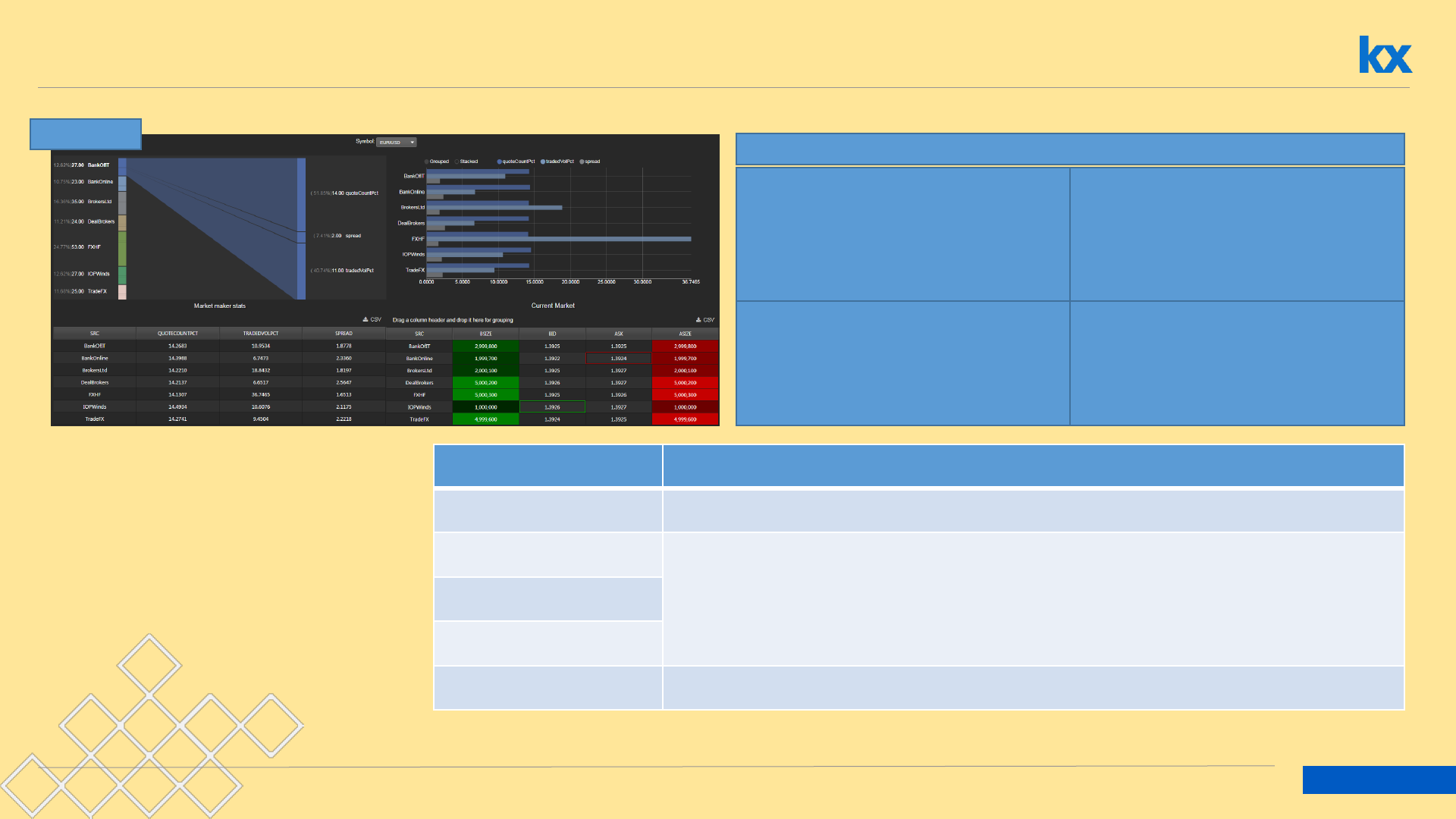
Task: Sort by QUOTECOUNTPCT column header
Action: pos(177,334)
